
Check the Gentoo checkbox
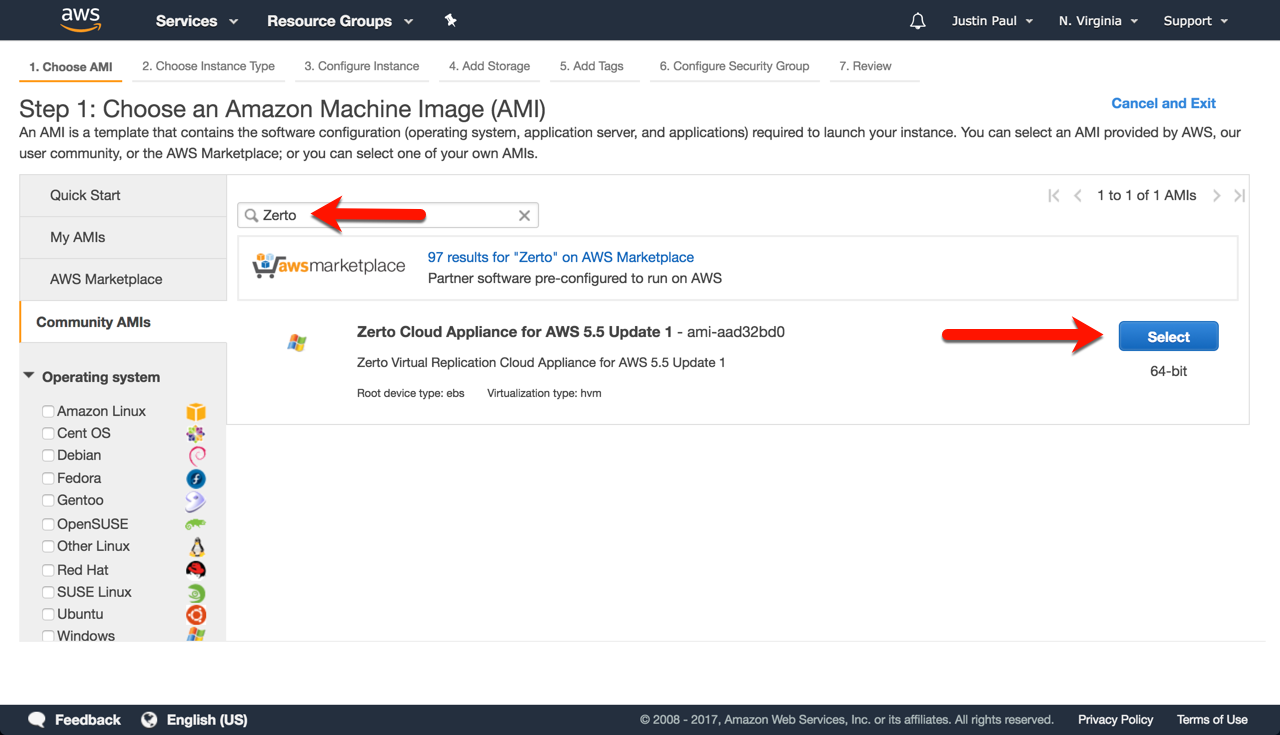48,500
